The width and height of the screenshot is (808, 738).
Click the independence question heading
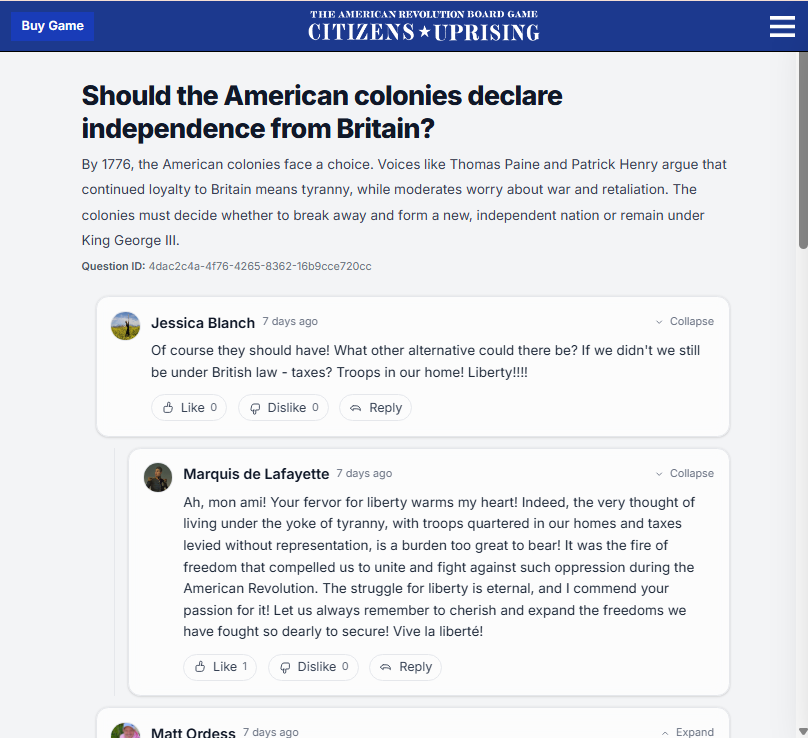pyautogui.click(x=322, y=112)
